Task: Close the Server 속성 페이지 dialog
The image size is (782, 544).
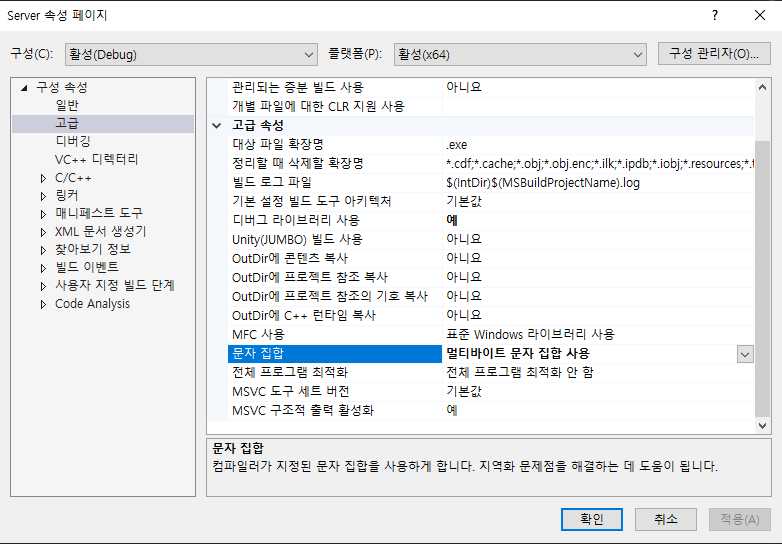Action: coord(760,15)
